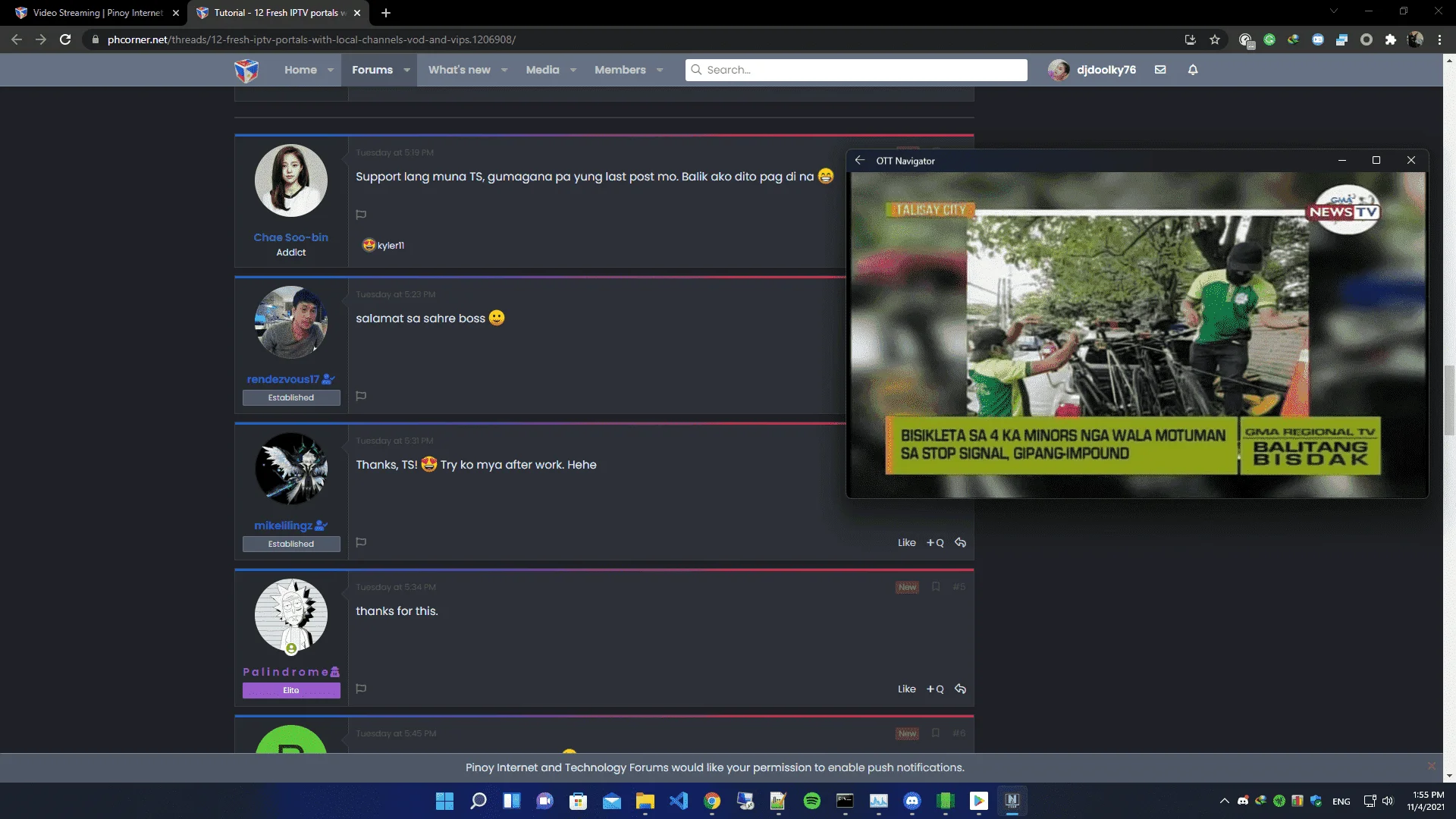Report Chae Soo-bin's post with flag icon

tap(361, 215)
